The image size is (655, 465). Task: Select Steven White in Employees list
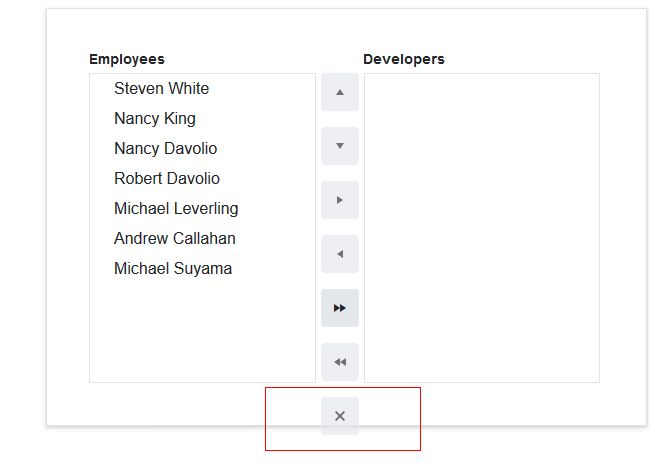coord(161,89)
